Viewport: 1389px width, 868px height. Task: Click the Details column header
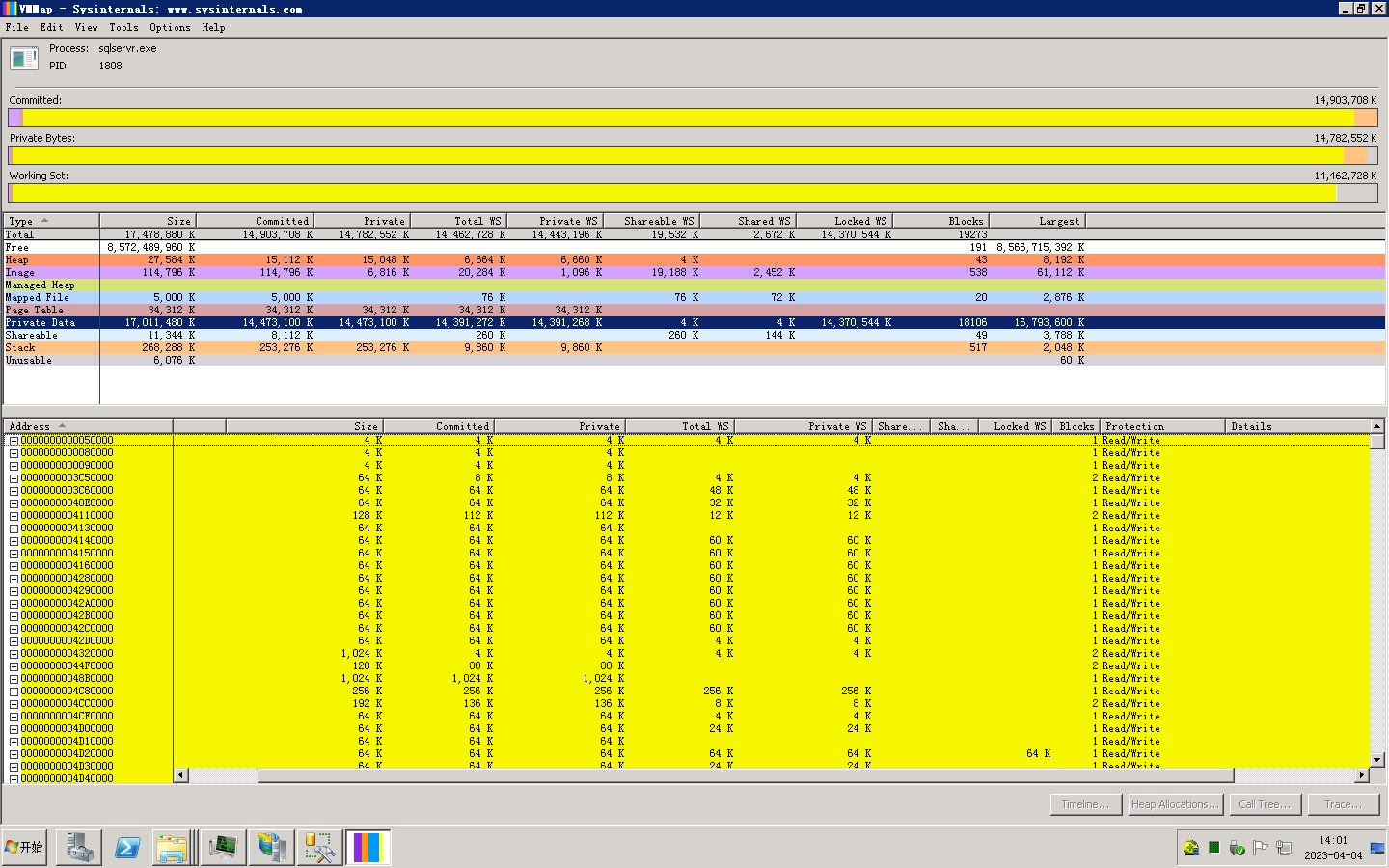pos(1298,426)
